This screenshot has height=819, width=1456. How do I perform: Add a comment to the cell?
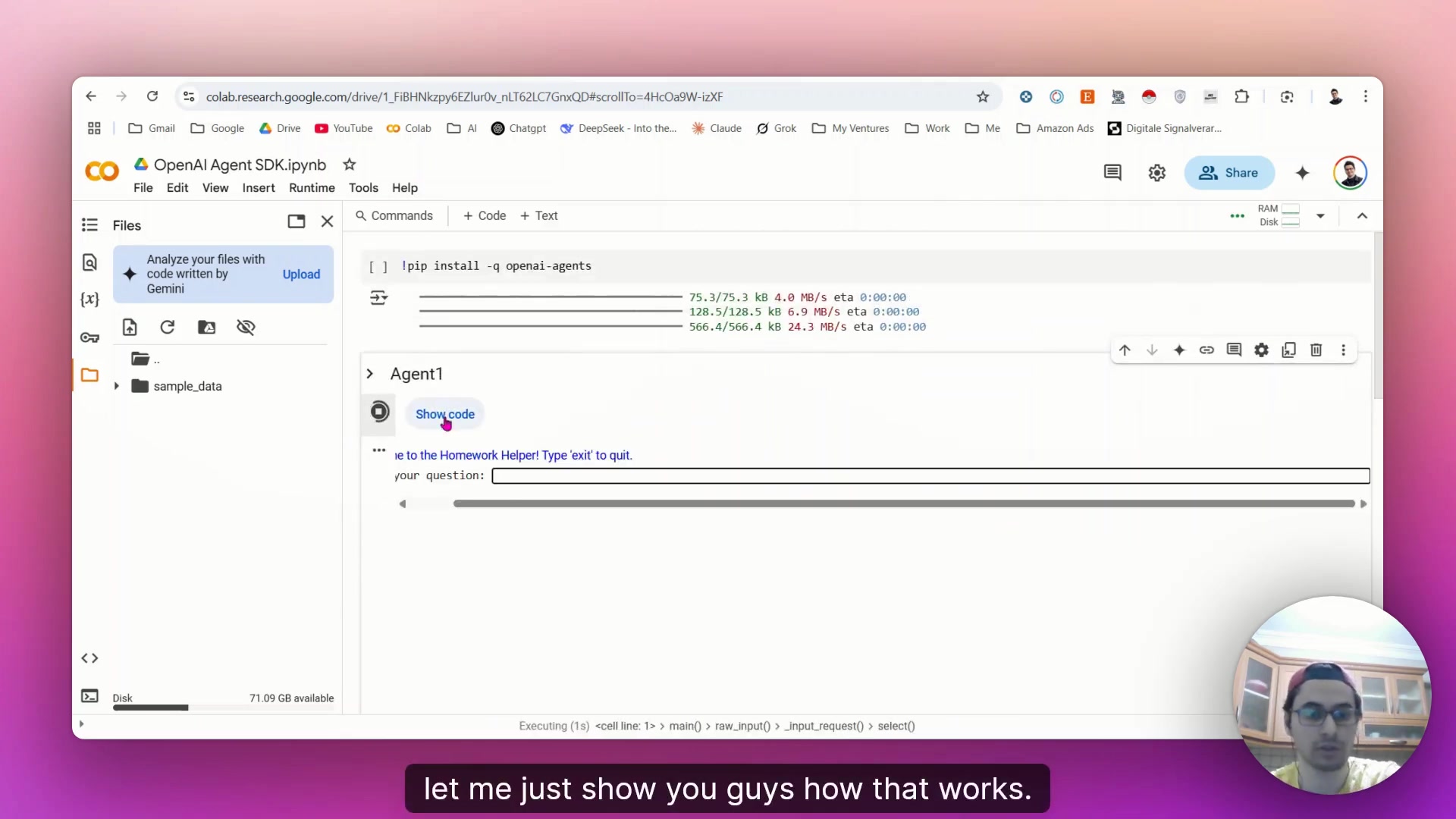[x=1234, y=350]
